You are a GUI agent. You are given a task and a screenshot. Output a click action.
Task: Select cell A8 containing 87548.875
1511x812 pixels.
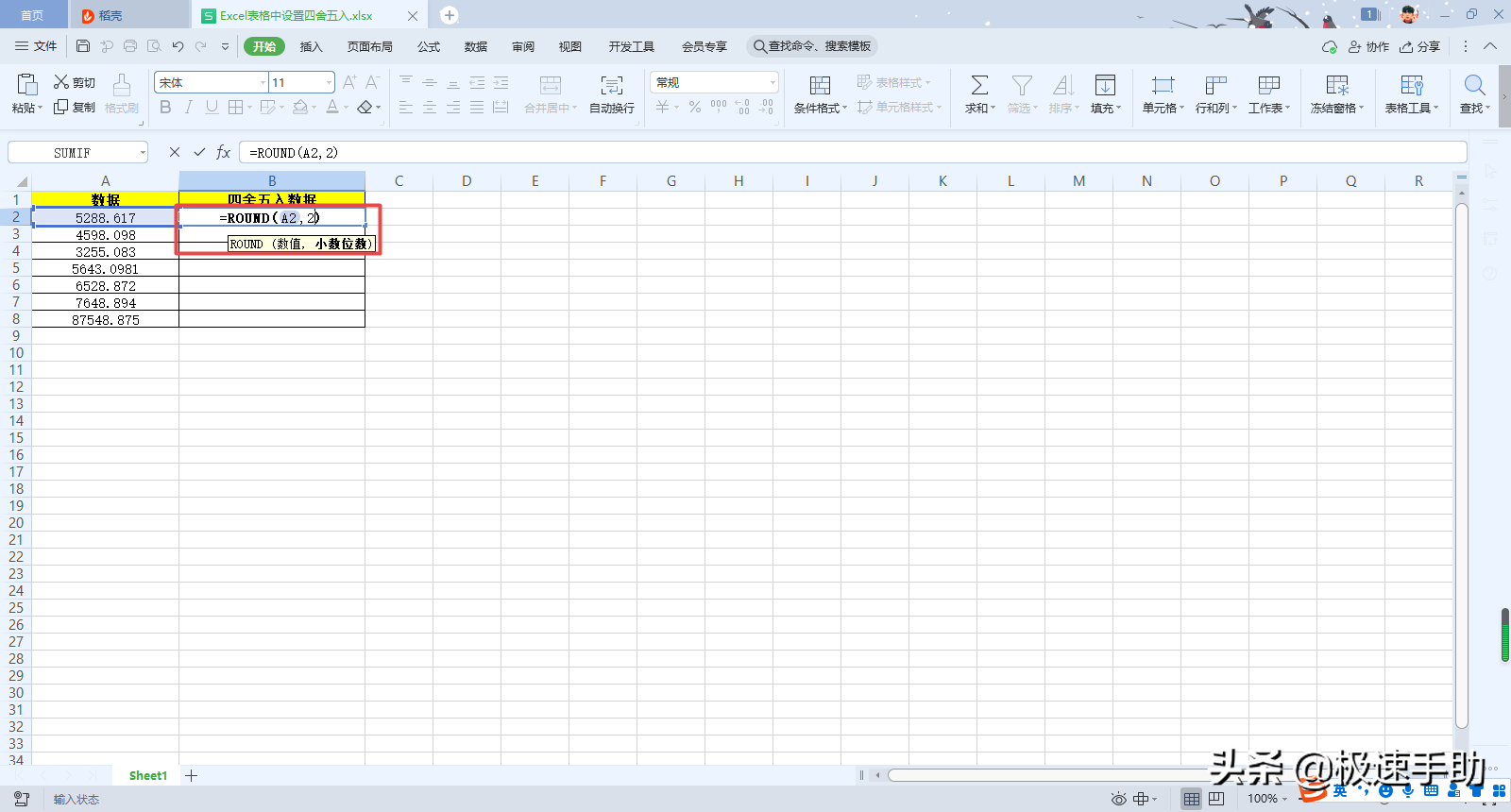coord(106,319)
